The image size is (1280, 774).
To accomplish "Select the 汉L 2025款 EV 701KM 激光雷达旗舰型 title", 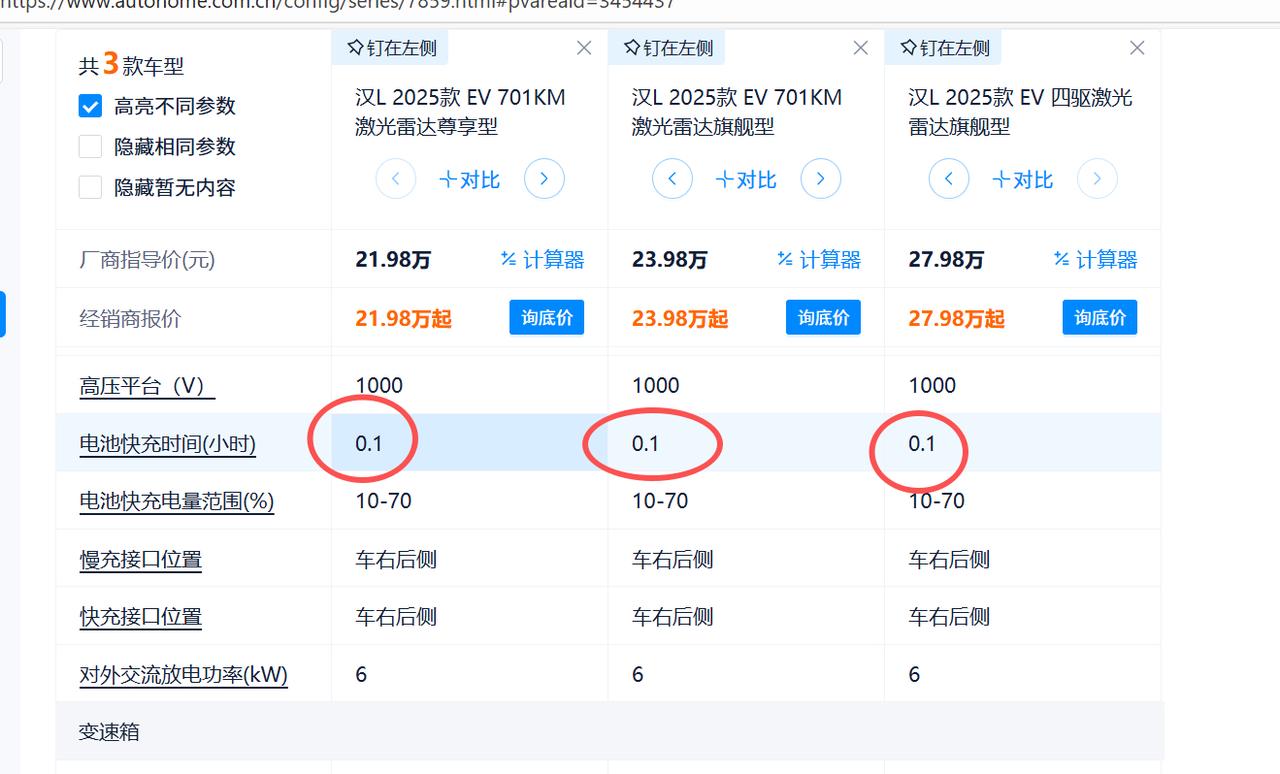I will coord(737,112).
